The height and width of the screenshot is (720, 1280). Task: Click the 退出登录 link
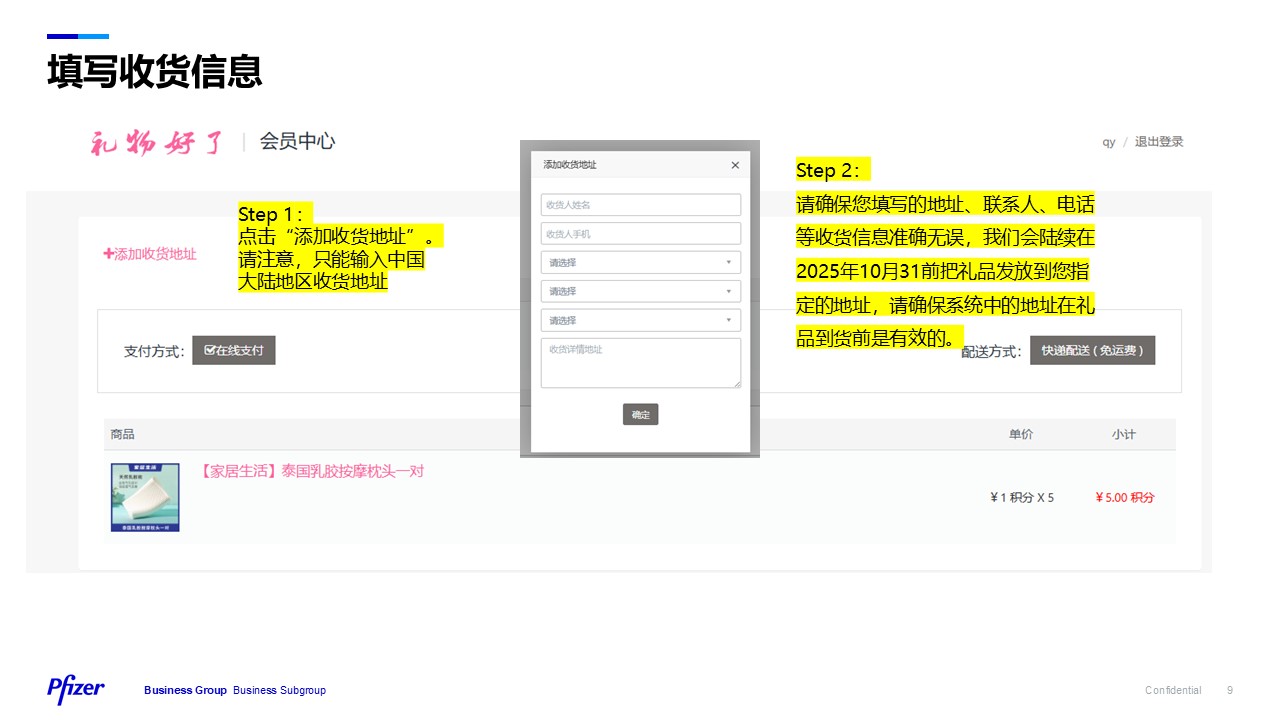[1158, 142]
